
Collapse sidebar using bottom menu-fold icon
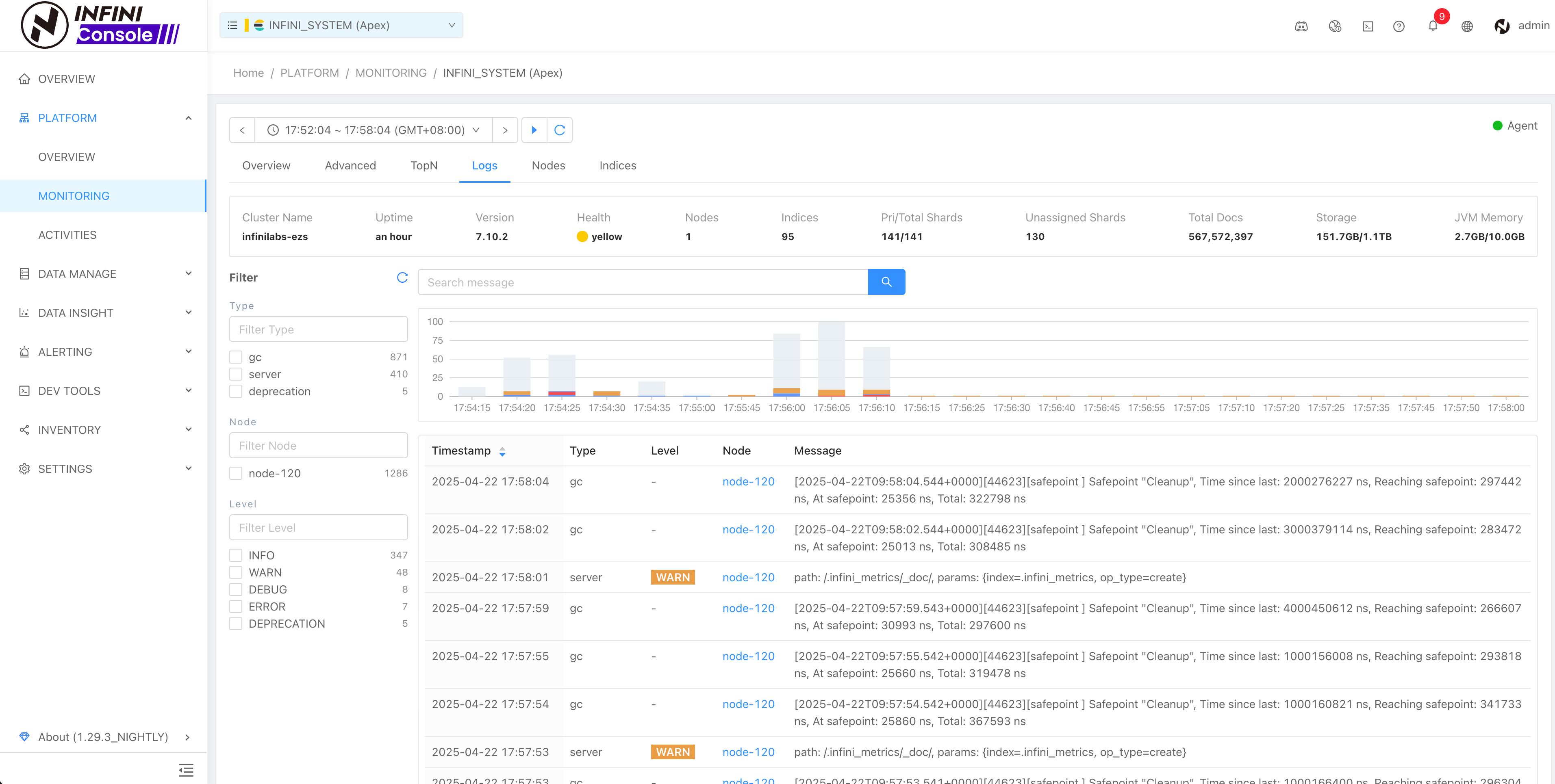tap(186, 769)
